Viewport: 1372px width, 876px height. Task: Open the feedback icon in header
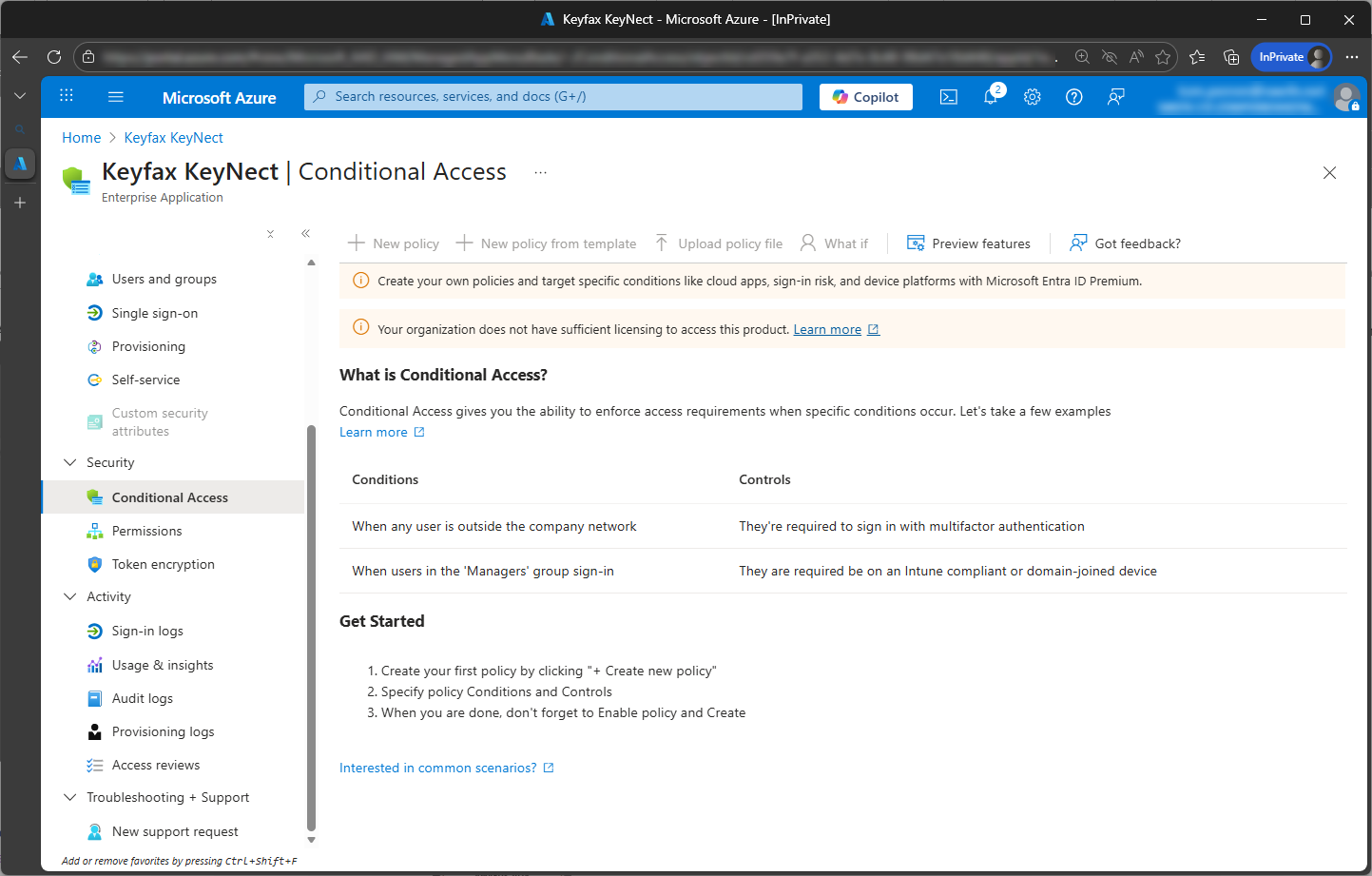click(1116, 97)
